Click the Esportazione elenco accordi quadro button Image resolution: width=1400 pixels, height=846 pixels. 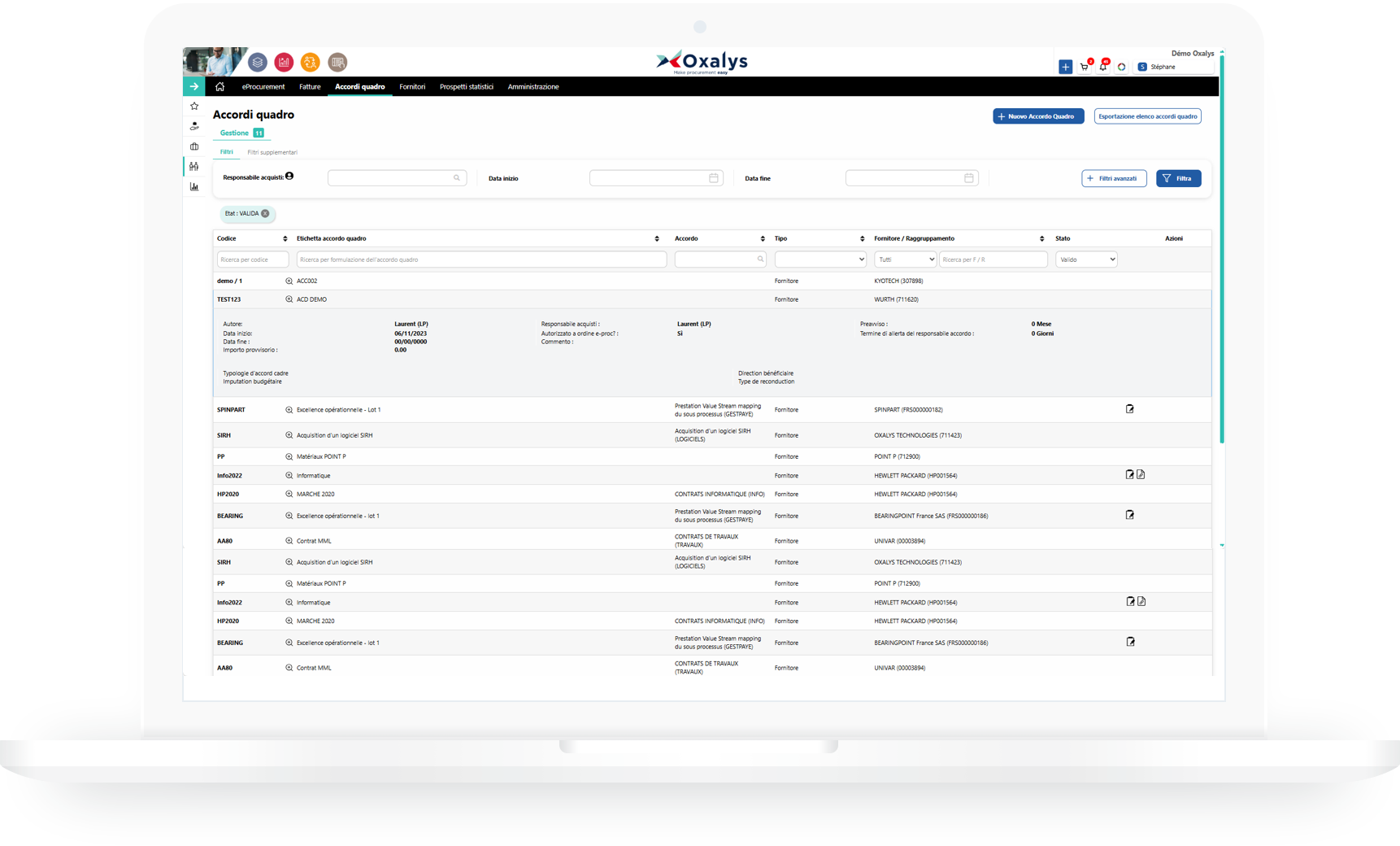click(1147, 116)
